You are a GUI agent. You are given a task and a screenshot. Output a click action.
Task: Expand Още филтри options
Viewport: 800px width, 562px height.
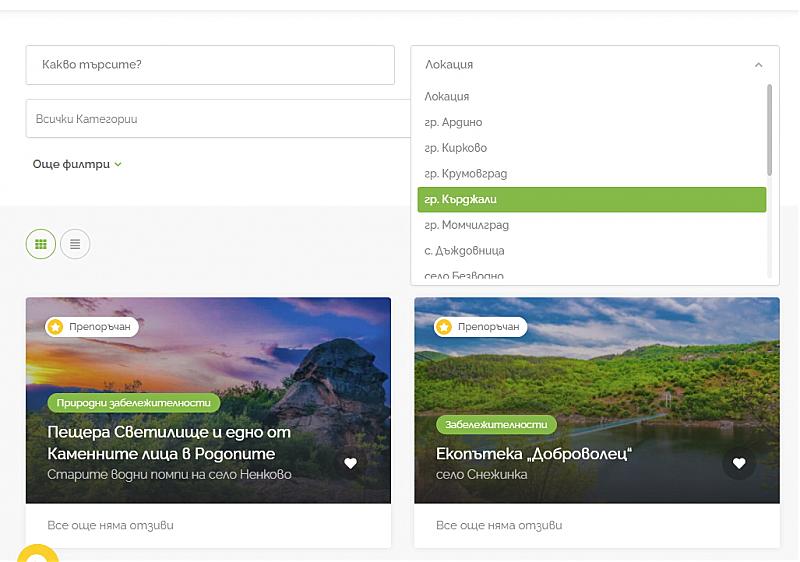coord(77,165)
